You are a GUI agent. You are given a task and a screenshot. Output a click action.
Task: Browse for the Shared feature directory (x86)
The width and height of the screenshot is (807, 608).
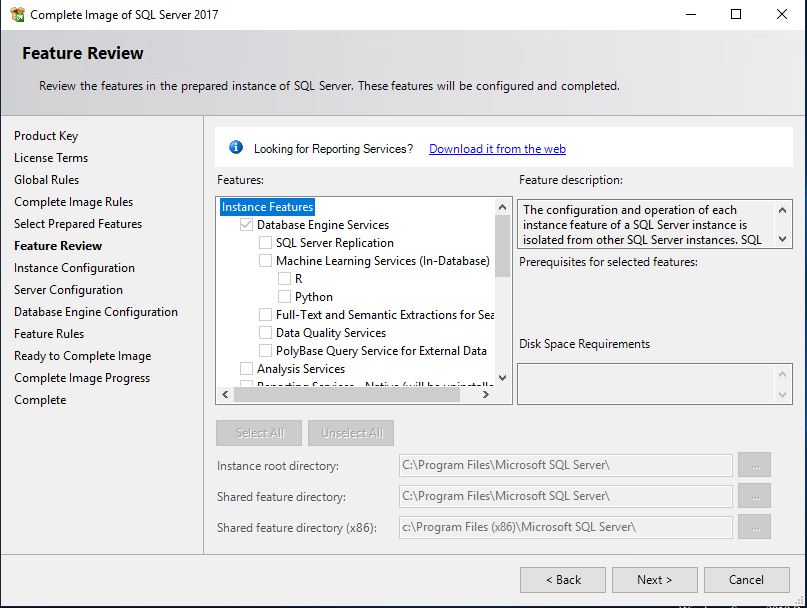754,526
